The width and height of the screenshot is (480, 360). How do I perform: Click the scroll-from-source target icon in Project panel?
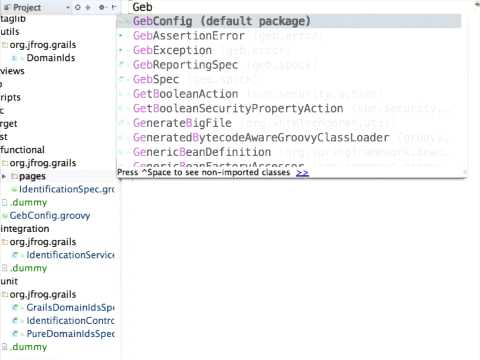(x=77, y=7)
